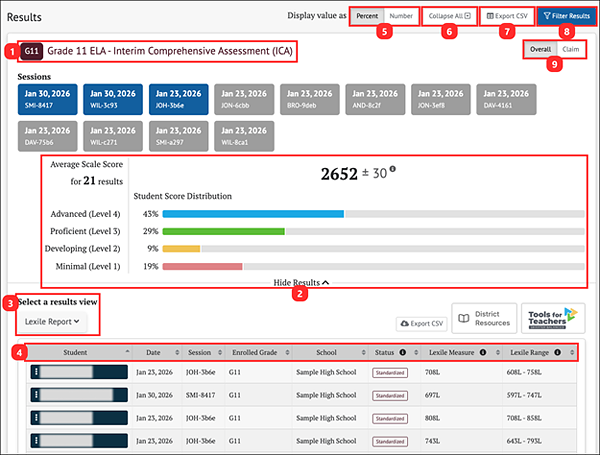Screen dimensions: 600x455
Task: Click Hide Results to collapse the summary
Action: (301, 282)
